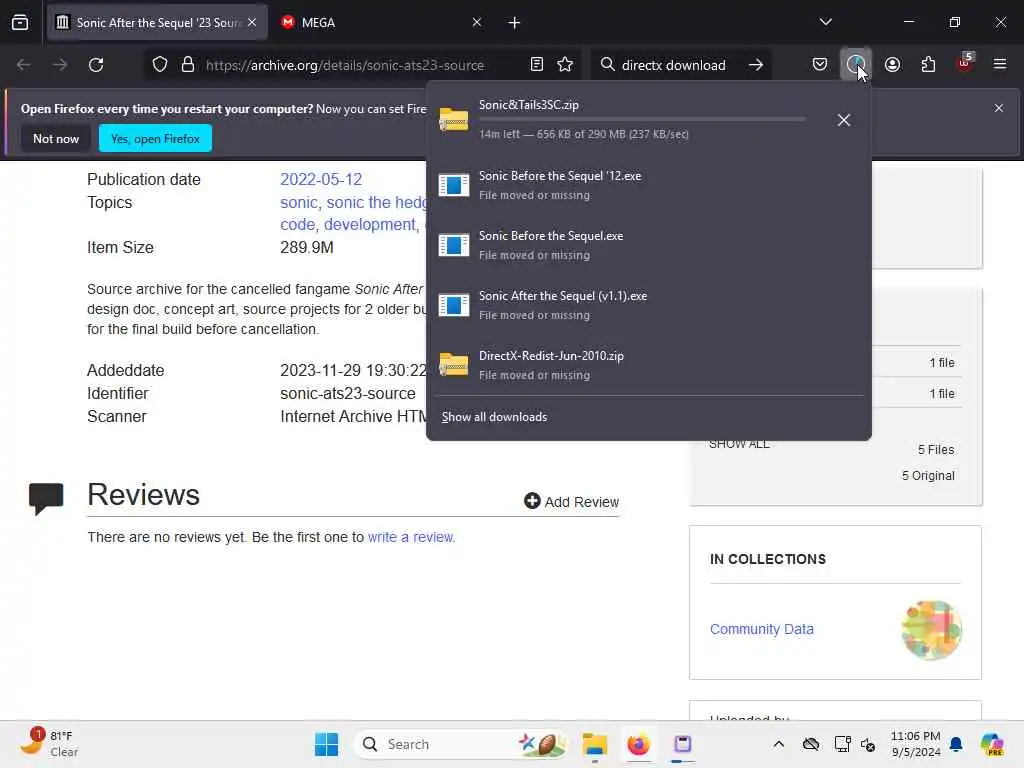Click the forward navigation arrow
This screenshot has width=1024, height=768.
60,65
